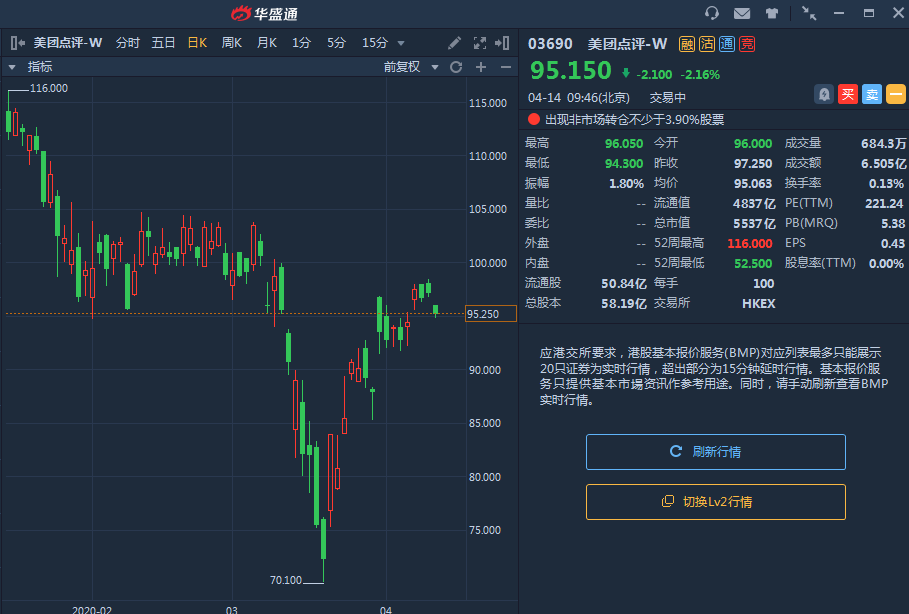Open customer service headset icon

click(x=712, y=13)
